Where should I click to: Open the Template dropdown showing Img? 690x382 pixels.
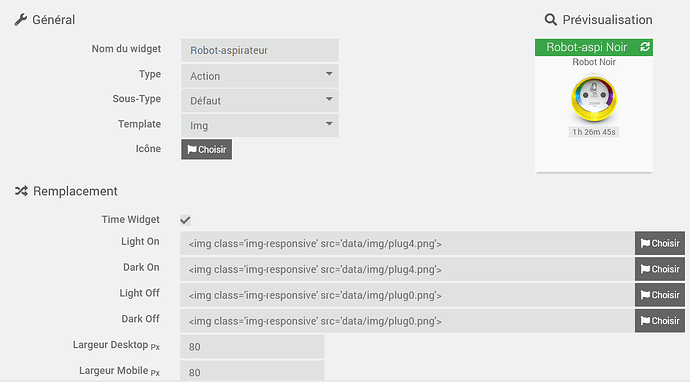(260, 125)
